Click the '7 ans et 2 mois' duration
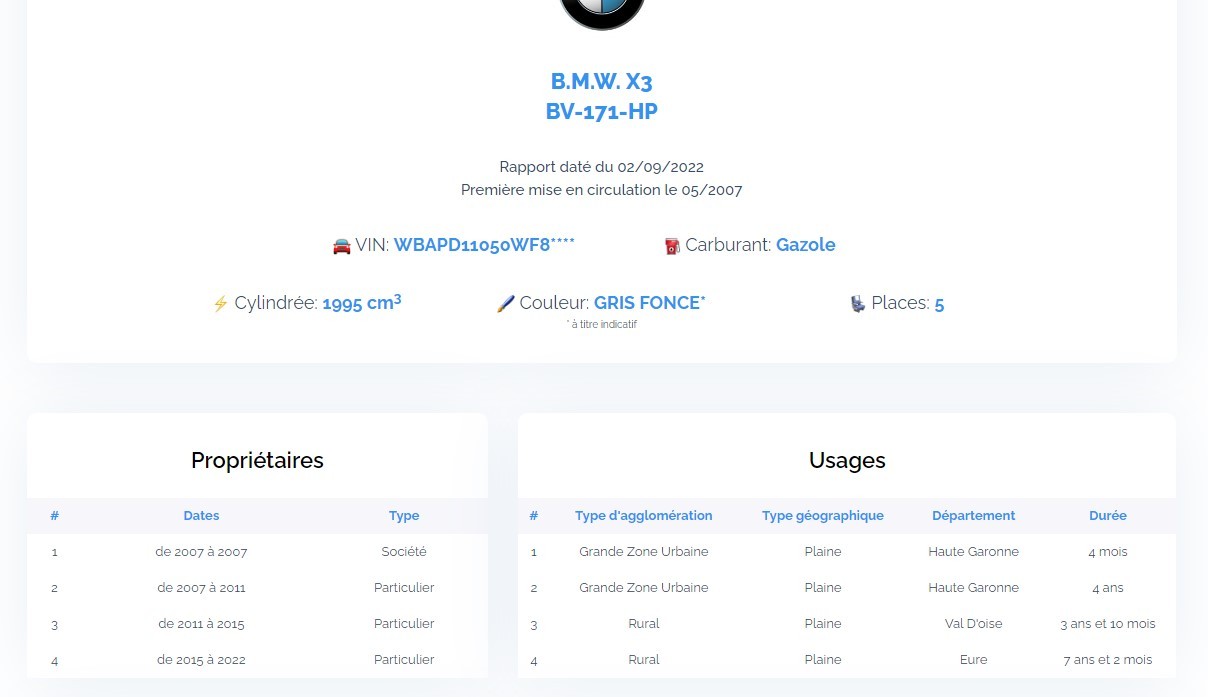The width and height of the screenshot is (1208, 697). [x=1108, y=660]
